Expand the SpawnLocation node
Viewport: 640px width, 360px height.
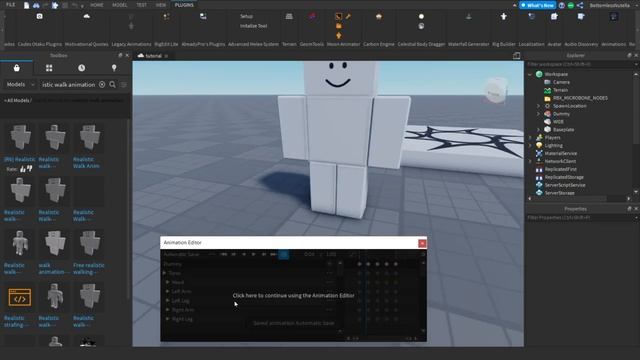click(x=538, y=106)
